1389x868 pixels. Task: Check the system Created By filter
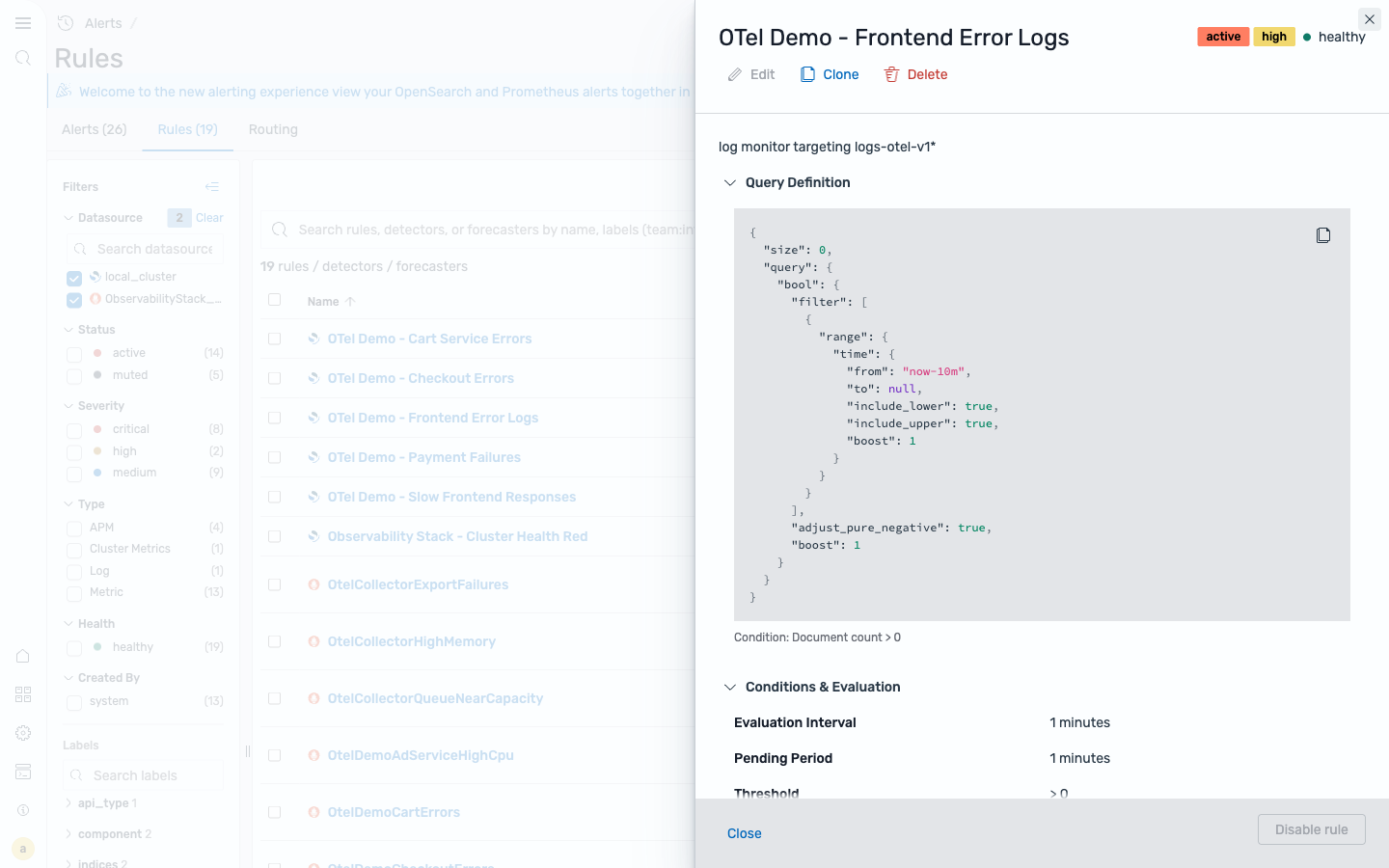point(74,702)
